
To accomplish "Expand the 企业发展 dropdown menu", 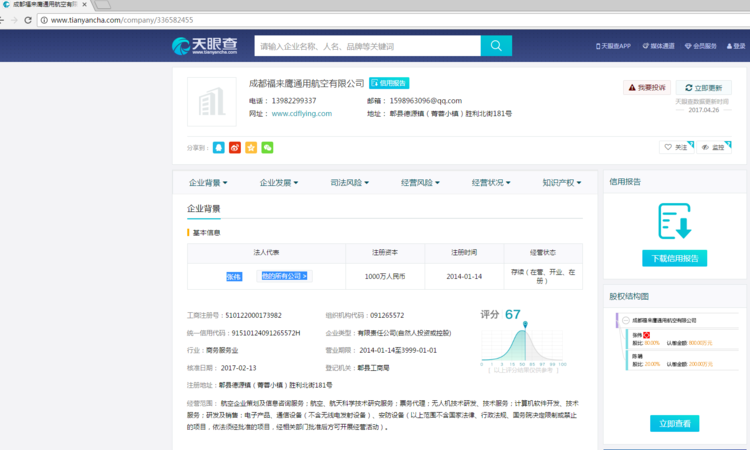I will 279,183.
